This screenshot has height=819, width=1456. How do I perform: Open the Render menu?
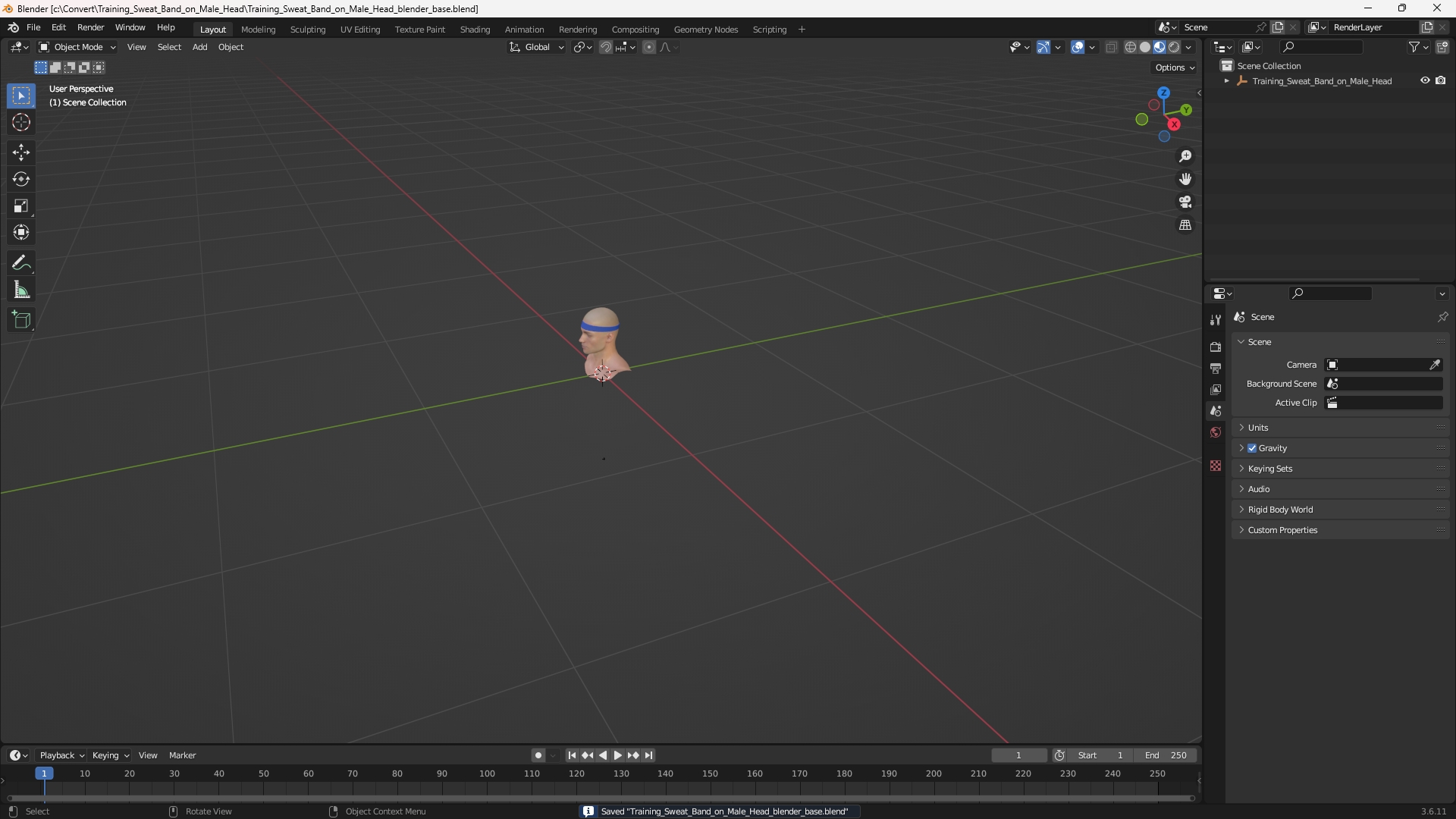coord(90,27)
